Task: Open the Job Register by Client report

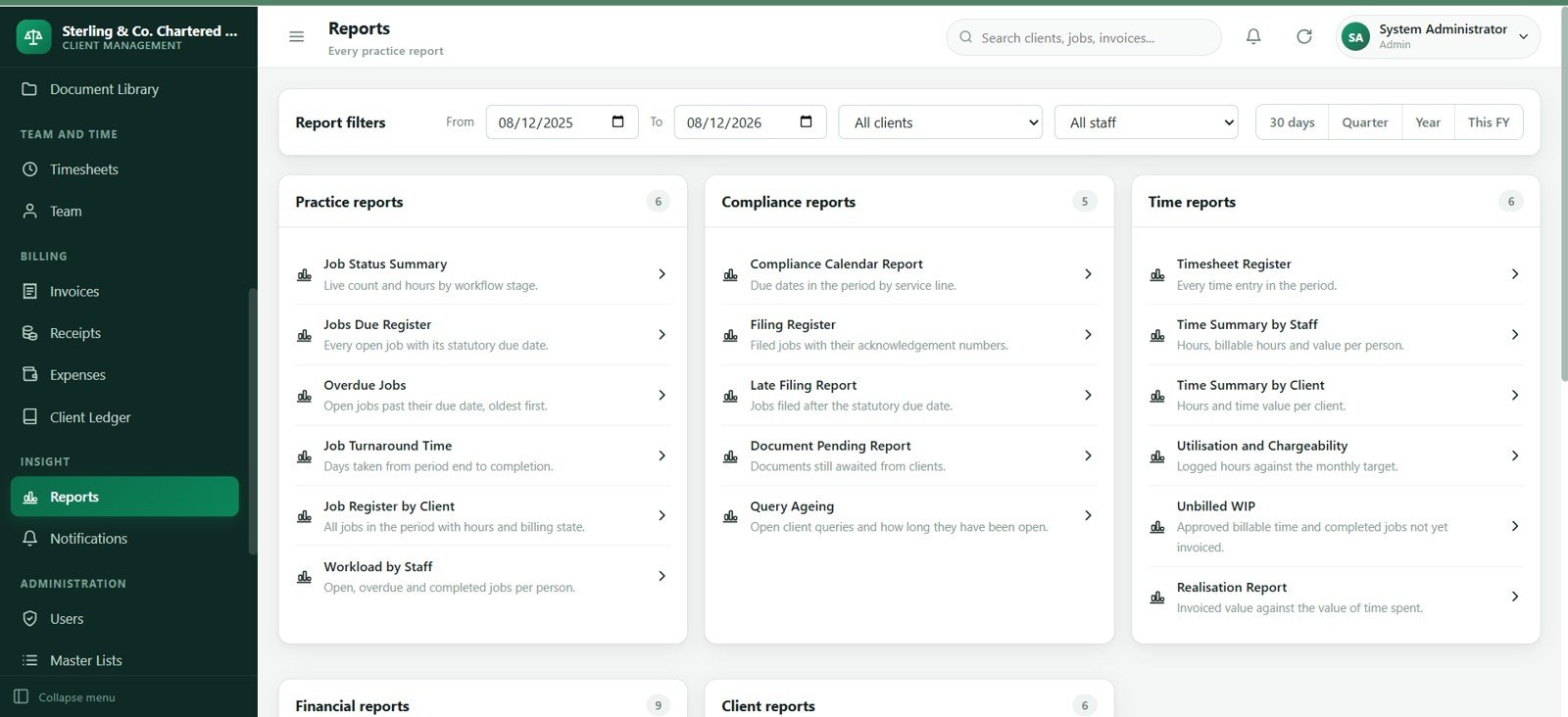Action: 483,516
